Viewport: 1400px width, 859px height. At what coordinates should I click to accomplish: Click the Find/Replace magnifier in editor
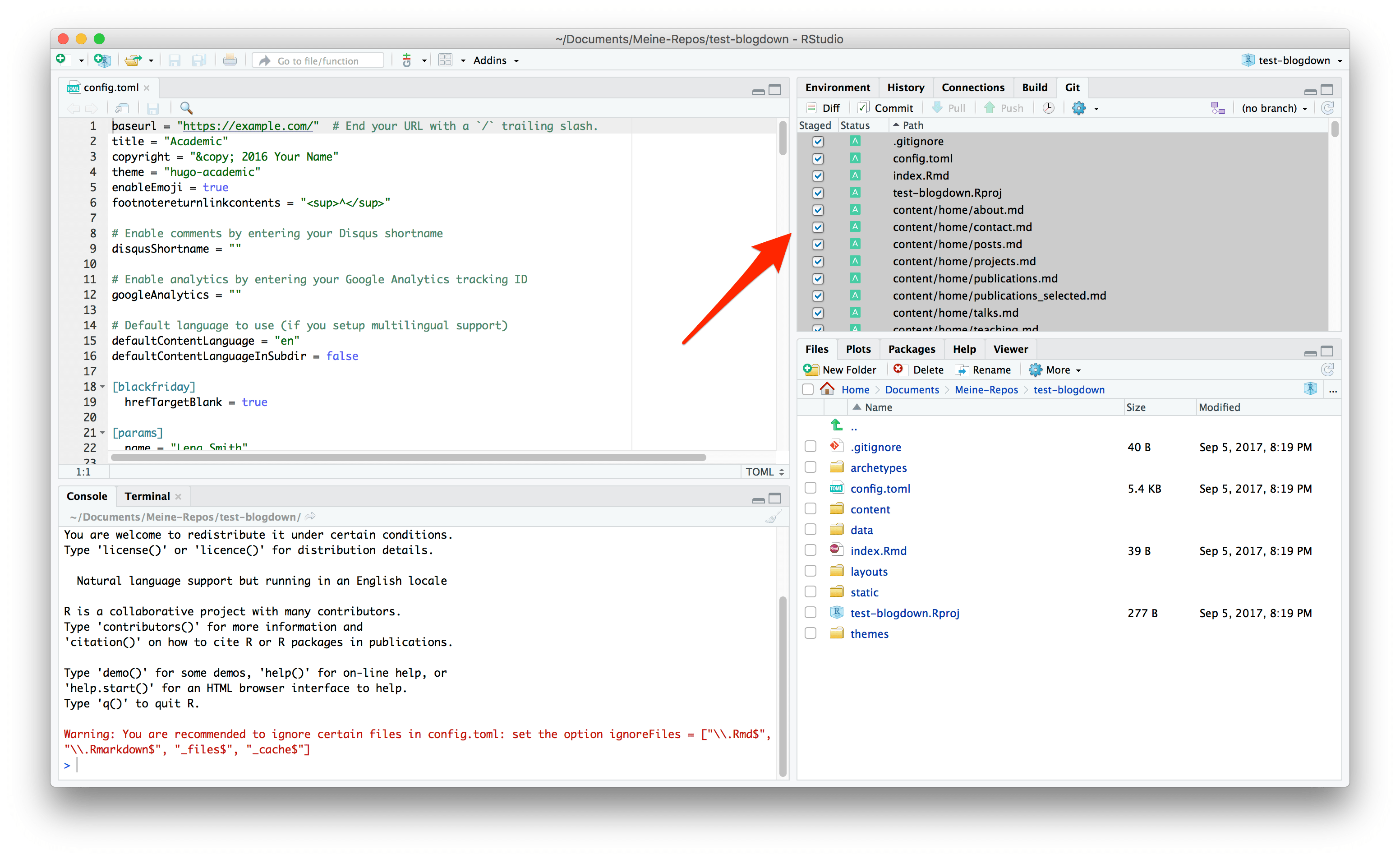(186, 108)
